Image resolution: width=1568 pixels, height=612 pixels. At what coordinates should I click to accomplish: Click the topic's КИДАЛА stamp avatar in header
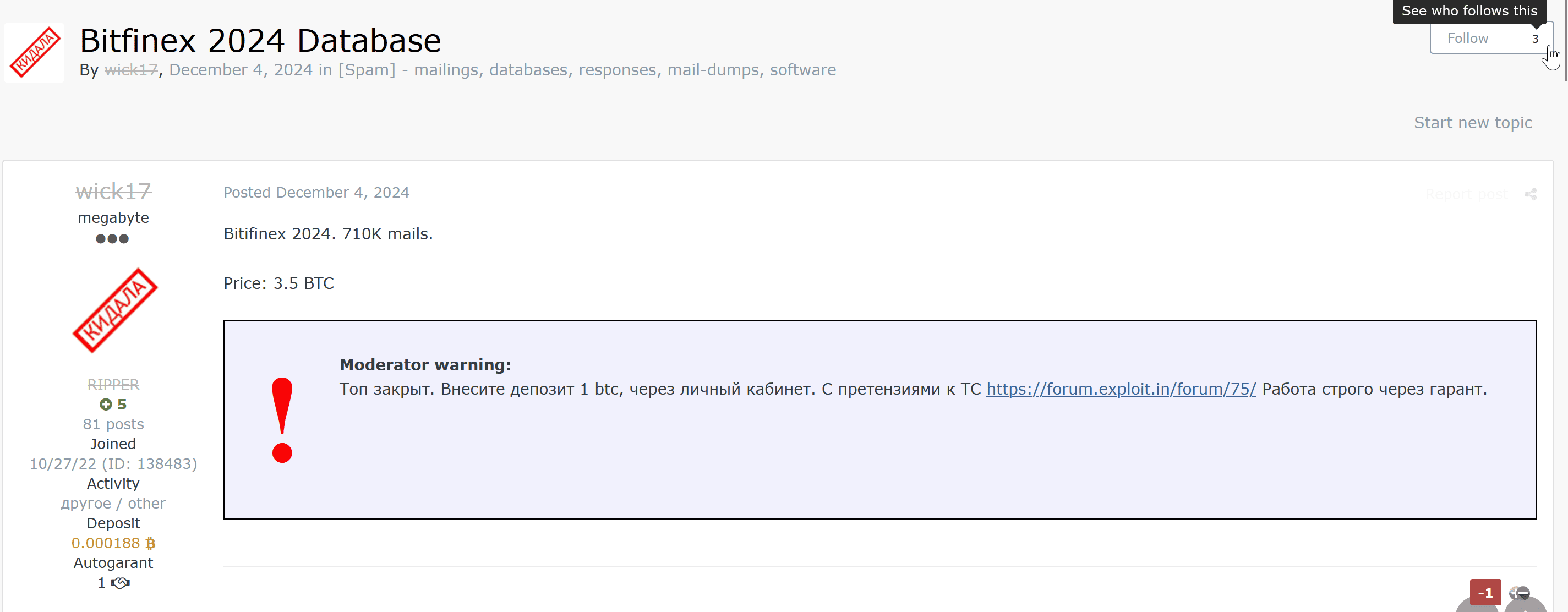34,53
